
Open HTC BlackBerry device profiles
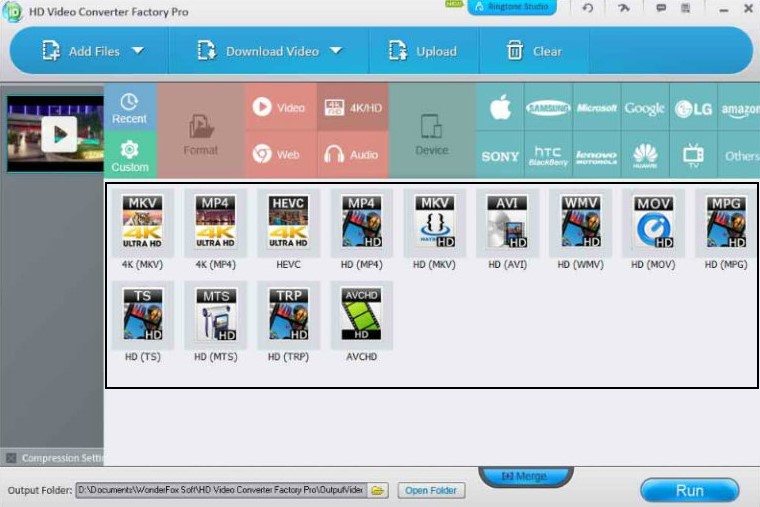pyautogui.click(x=548, y=155)
